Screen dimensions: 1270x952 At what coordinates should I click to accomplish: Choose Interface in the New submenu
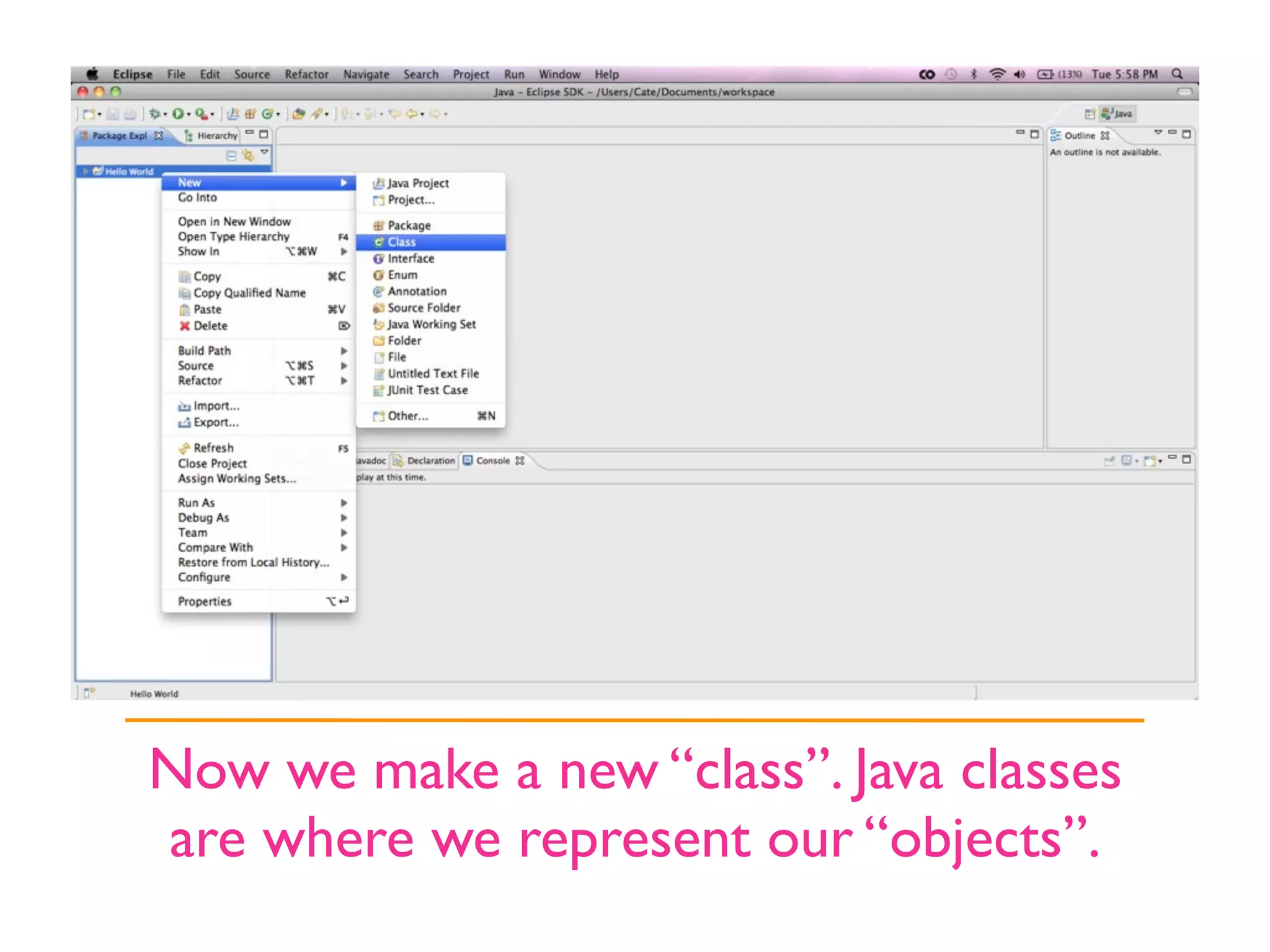pyautogui.click(x=411, y=259)
